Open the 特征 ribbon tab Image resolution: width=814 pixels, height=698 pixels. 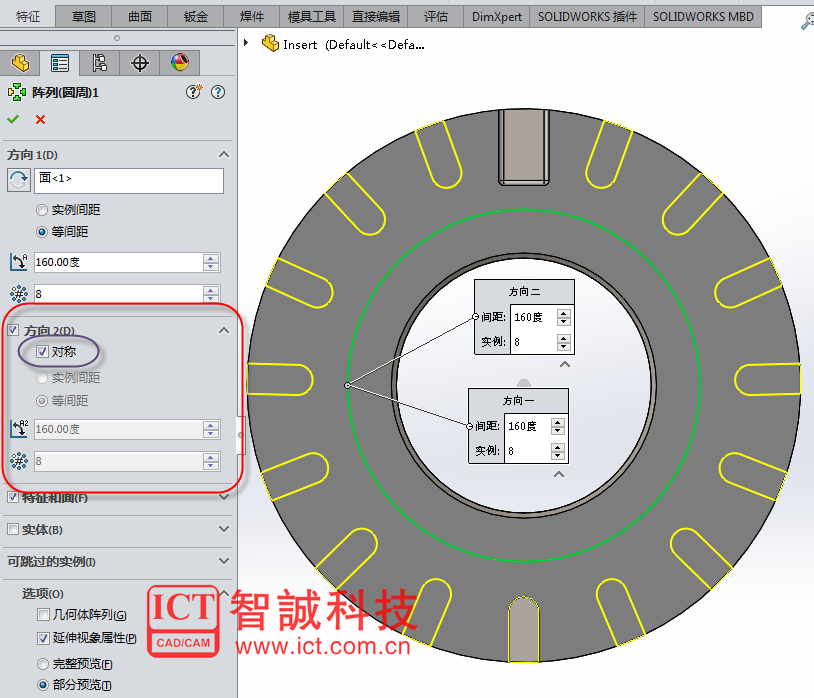click(x=28, y=17)
